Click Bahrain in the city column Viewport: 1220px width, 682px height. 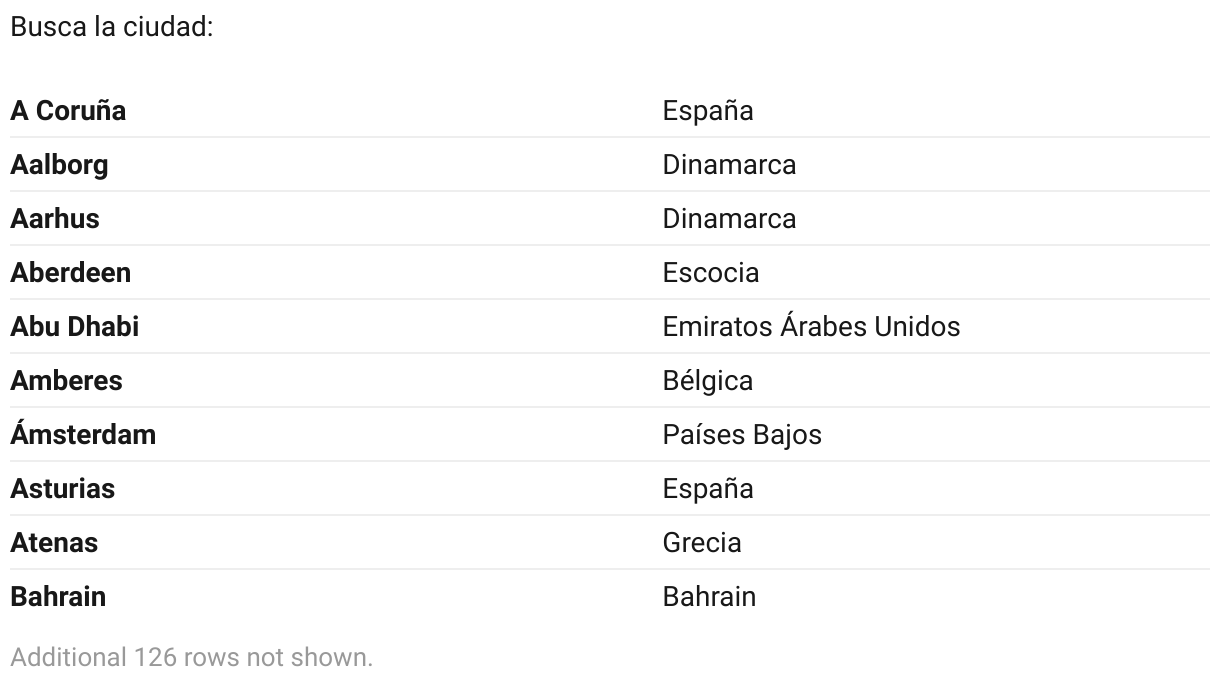[x=58, y=596]
